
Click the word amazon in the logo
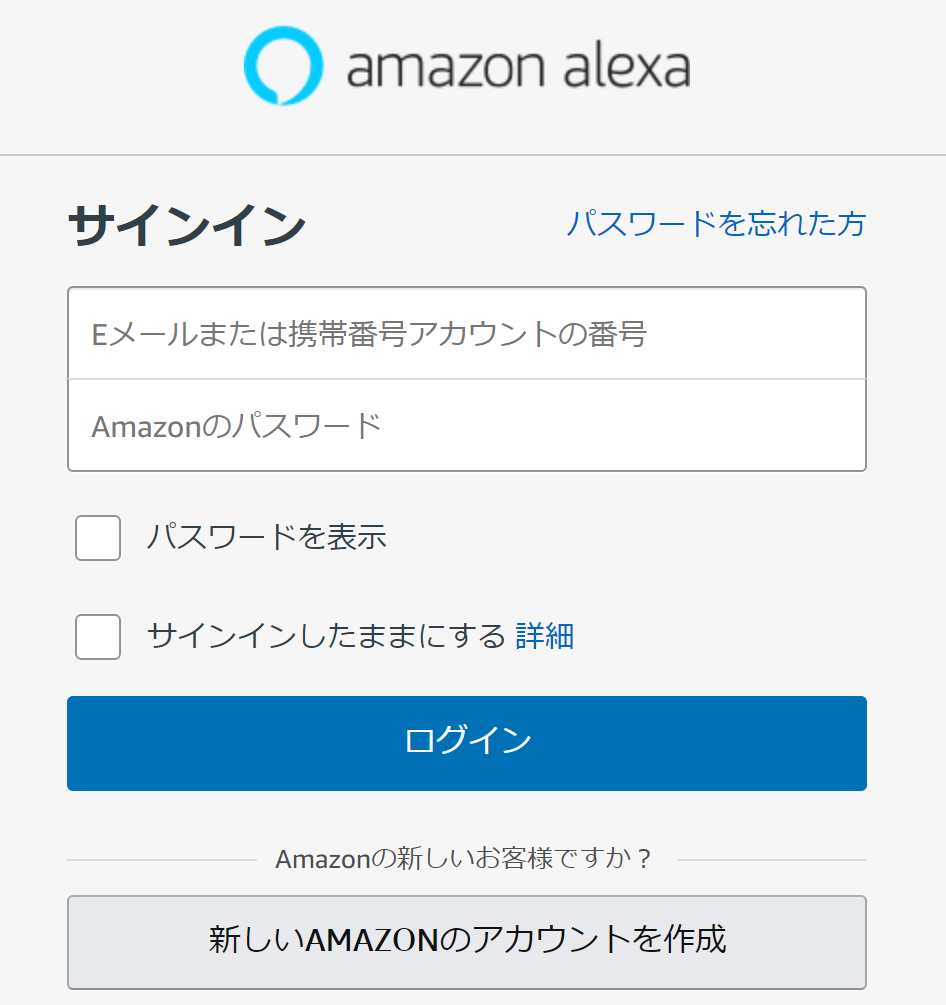pyautogui.click(x=445, y=67)
